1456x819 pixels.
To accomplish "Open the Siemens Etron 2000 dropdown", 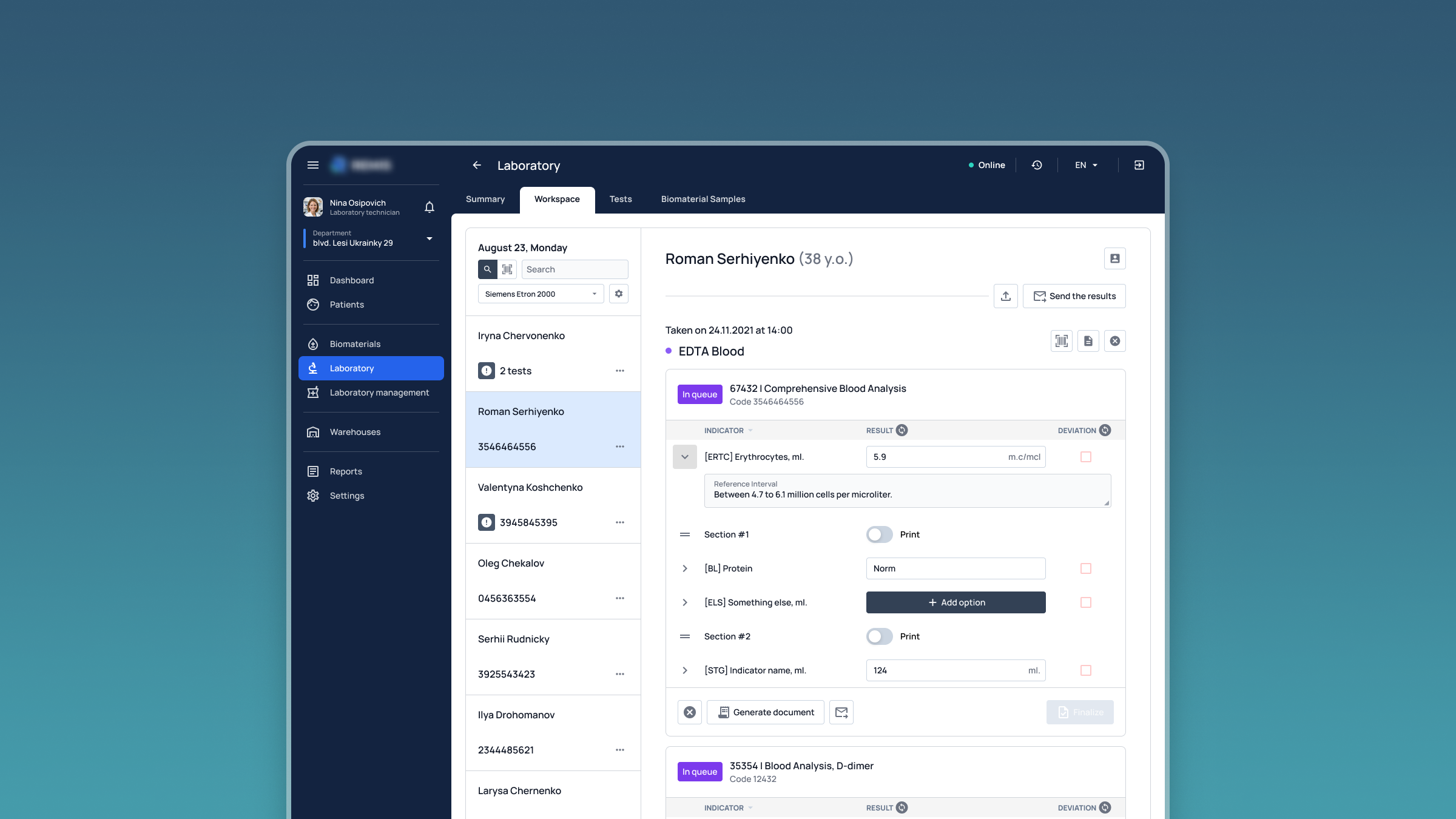I will tap(540, 294).
